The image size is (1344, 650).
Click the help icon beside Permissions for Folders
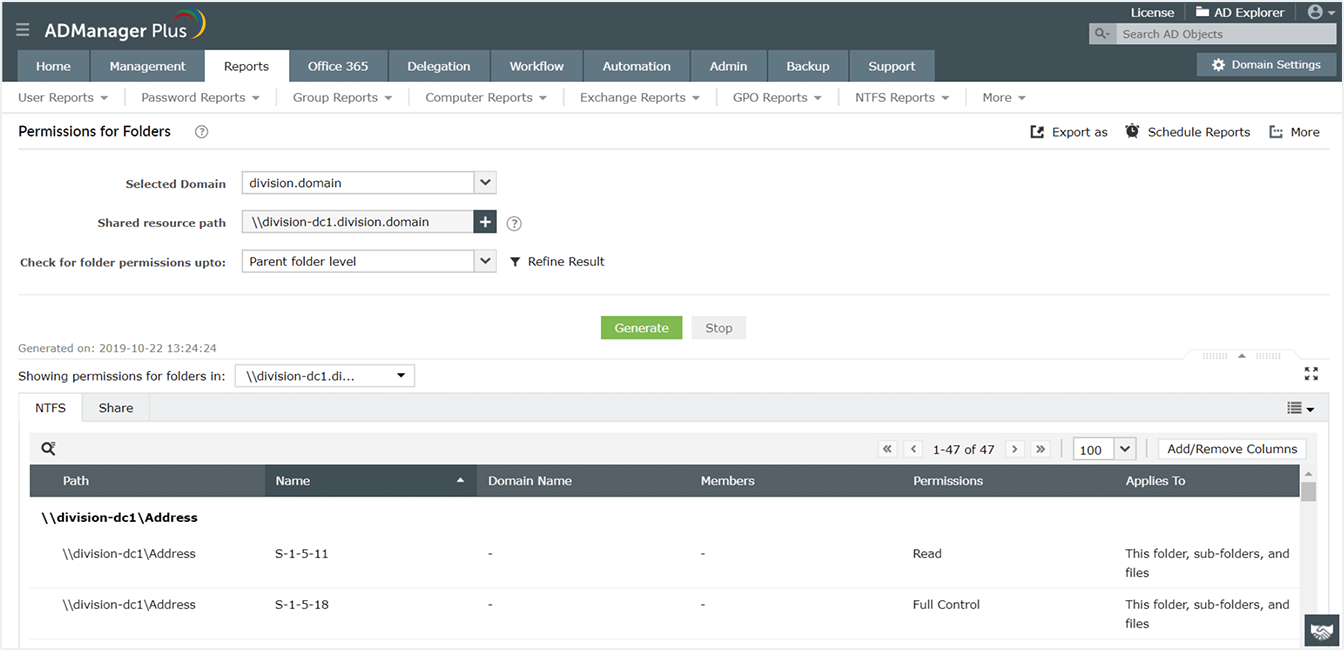(201, 132)
